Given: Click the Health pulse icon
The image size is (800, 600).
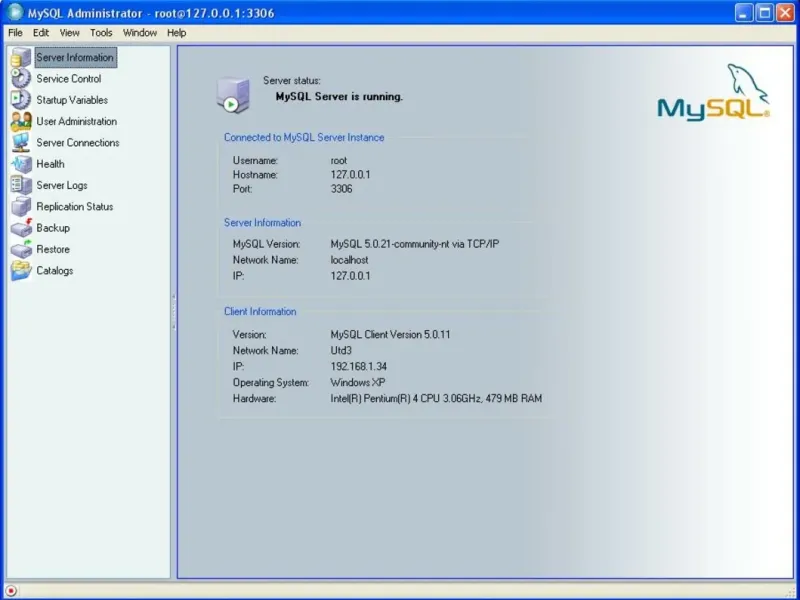Looking at the screenshot, I should 21,164.
